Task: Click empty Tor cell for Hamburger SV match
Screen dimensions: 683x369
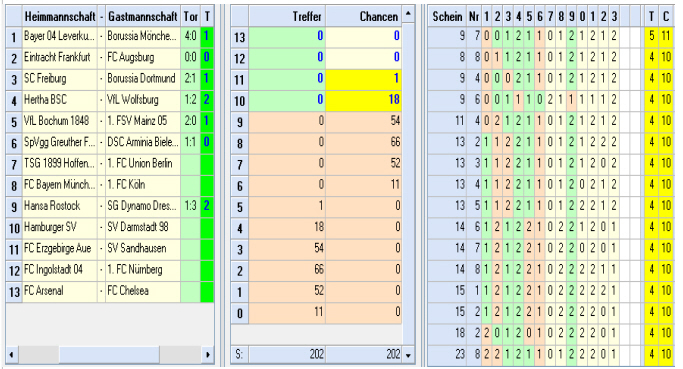Action: click(190, 227)
